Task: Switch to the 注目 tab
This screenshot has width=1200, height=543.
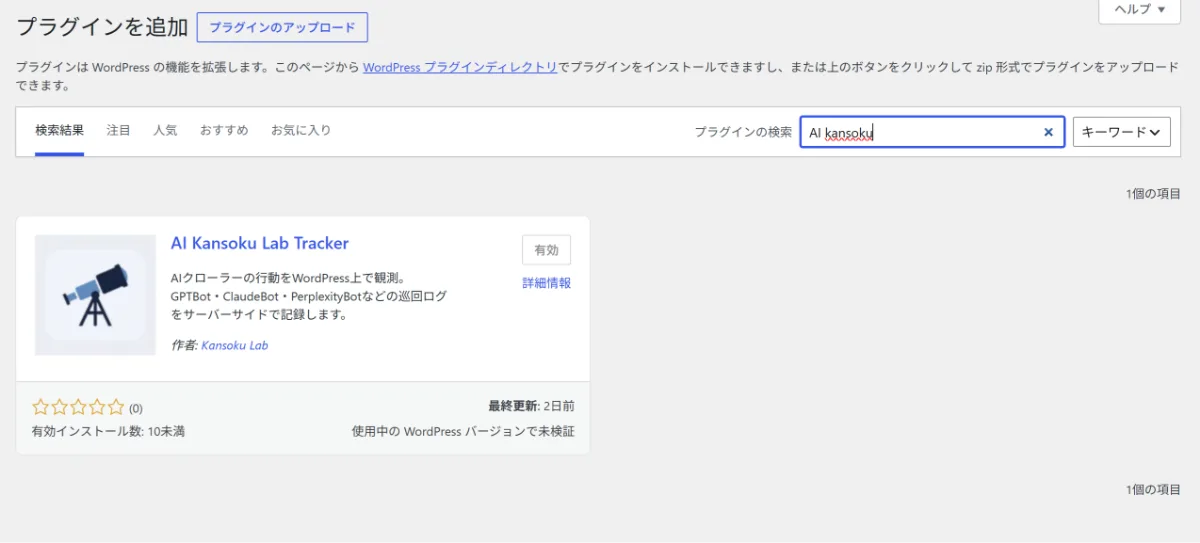Action: 119,130
